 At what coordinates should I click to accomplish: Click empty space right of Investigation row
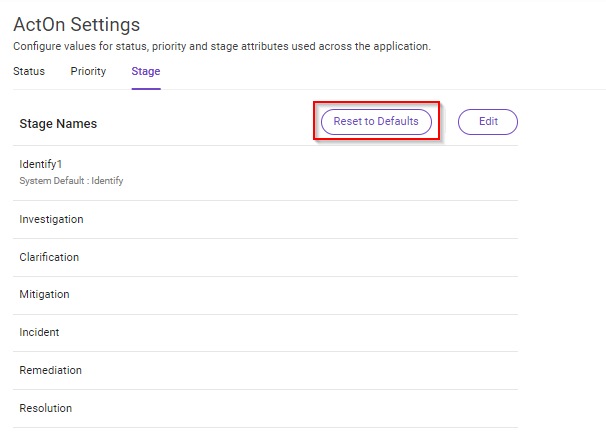(x=301, y=219)
